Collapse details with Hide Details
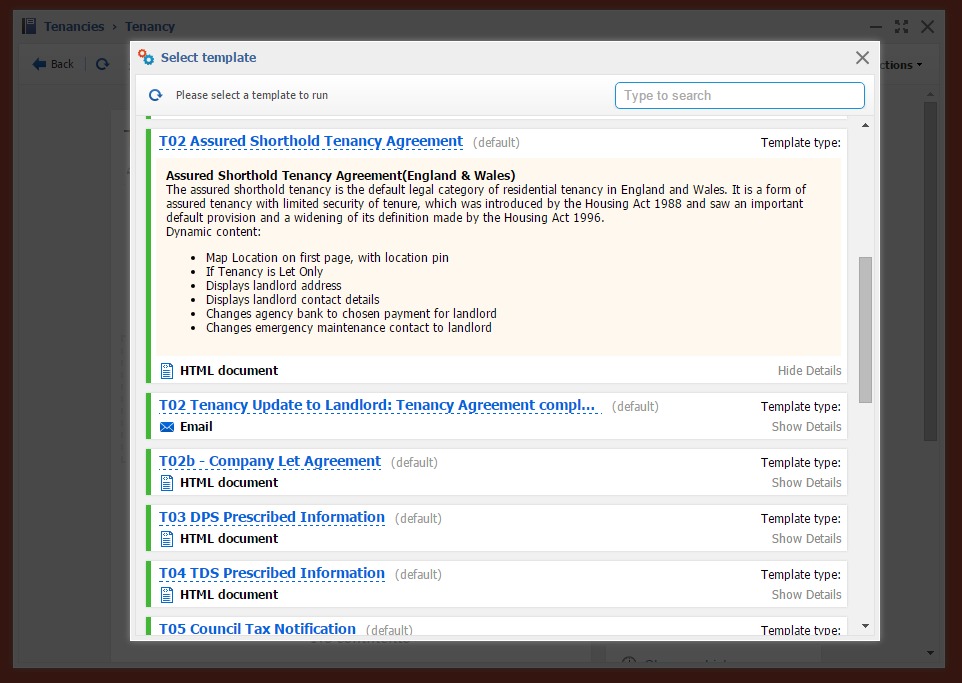The image size is (962, 683). (809, 371)
